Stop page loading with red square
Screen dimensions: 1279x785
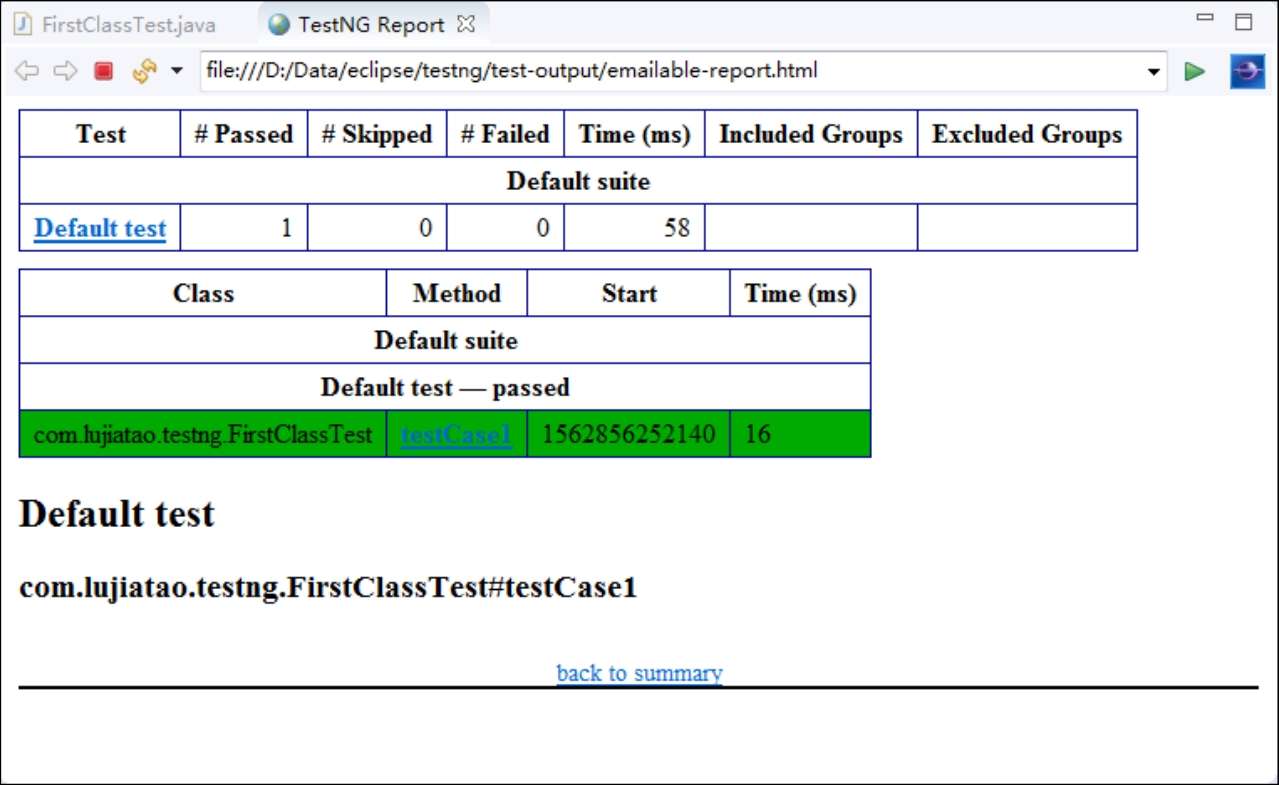pyautogui.click(x=104, y=71)
